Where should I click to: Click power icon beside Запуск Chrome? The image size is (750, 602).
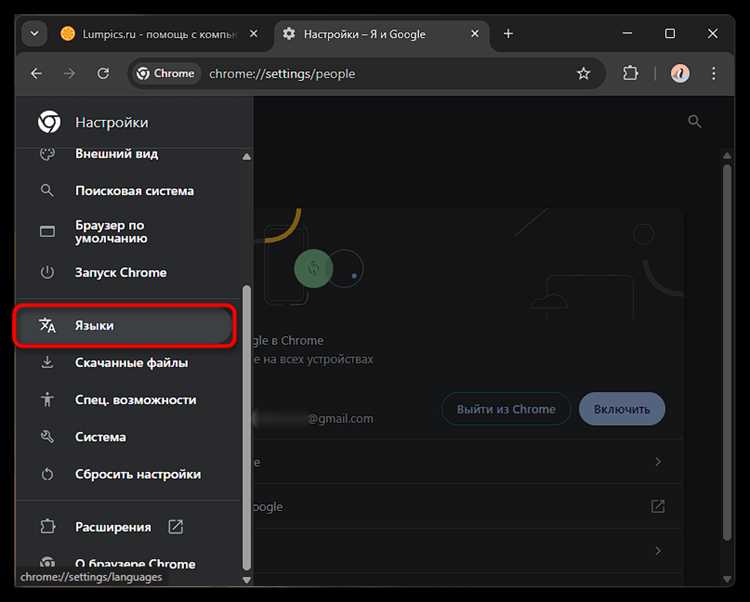pyautogui.click(x=47, y=273)
